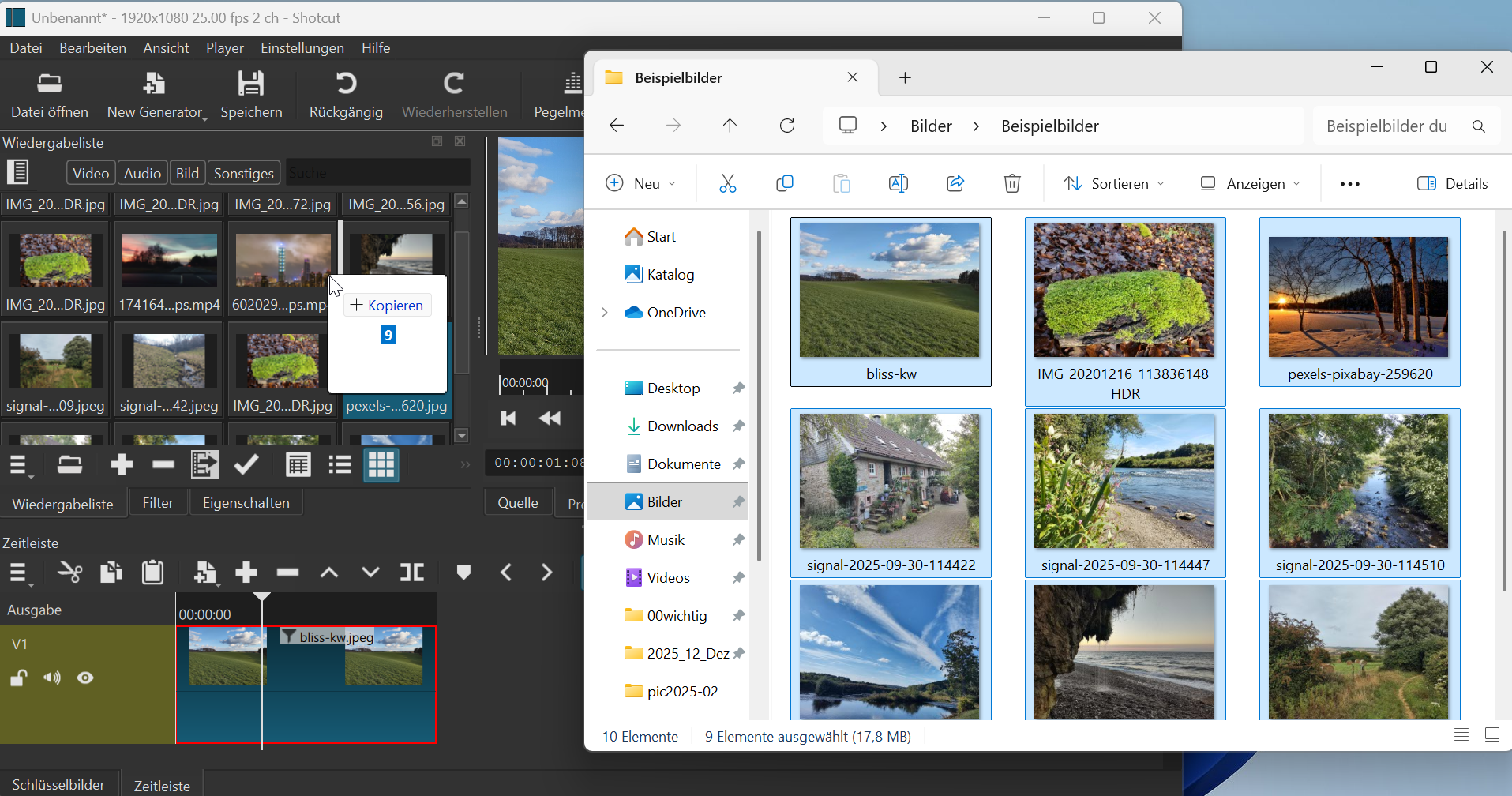Open the Sortieren dropdown
Image resolution: width=1512 pixels, height=796 pixels.
[x=1114, y=184]
